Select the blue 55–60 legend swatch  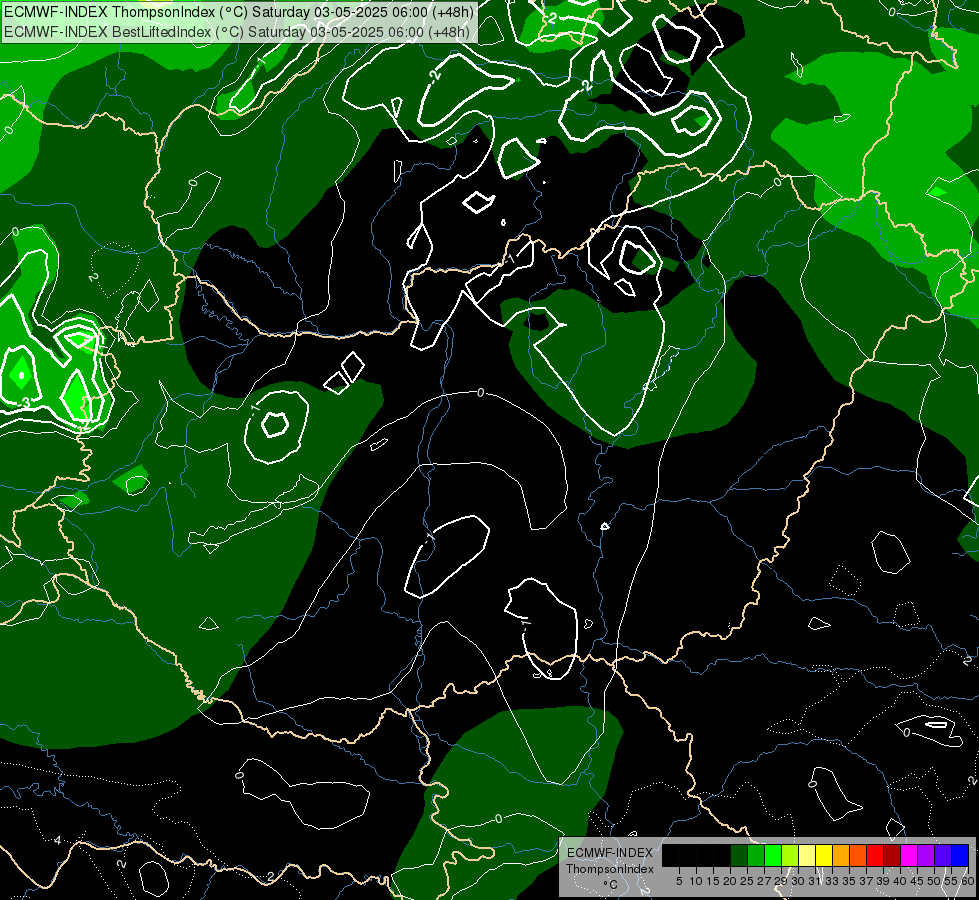tap(960, 855)
